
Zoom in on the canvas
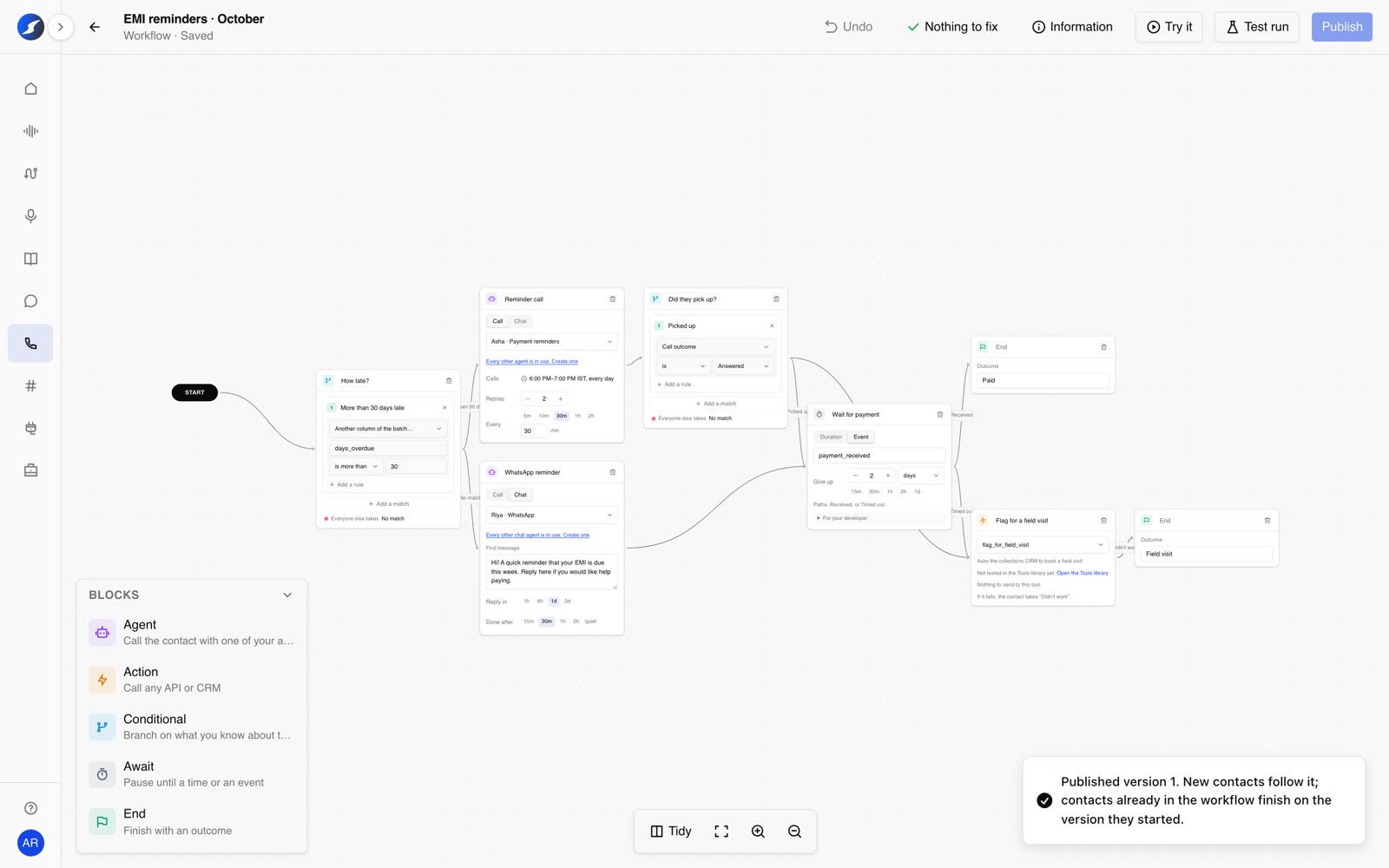pyautogui.click(x=758, y=832)
